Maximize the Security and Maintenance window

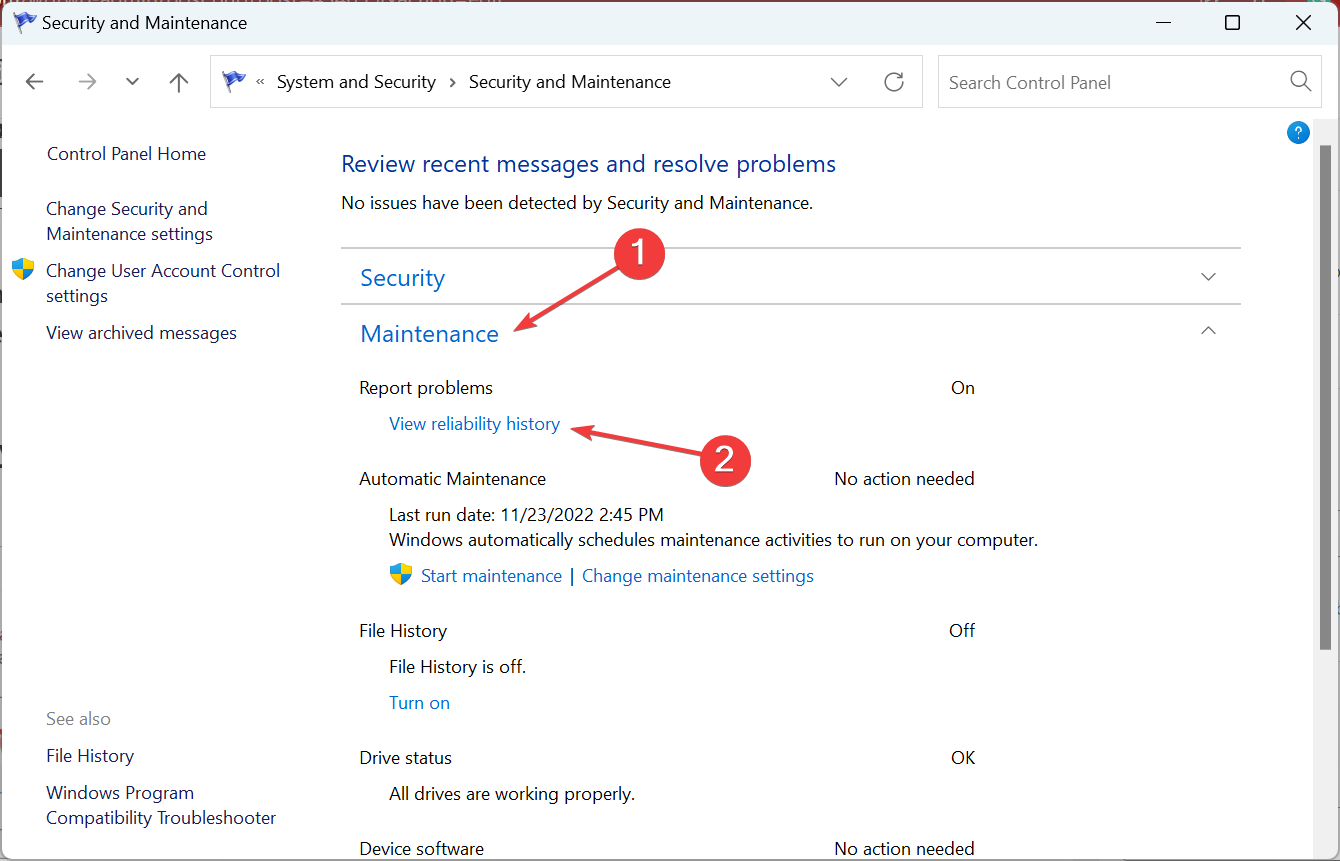(1232, 22)
